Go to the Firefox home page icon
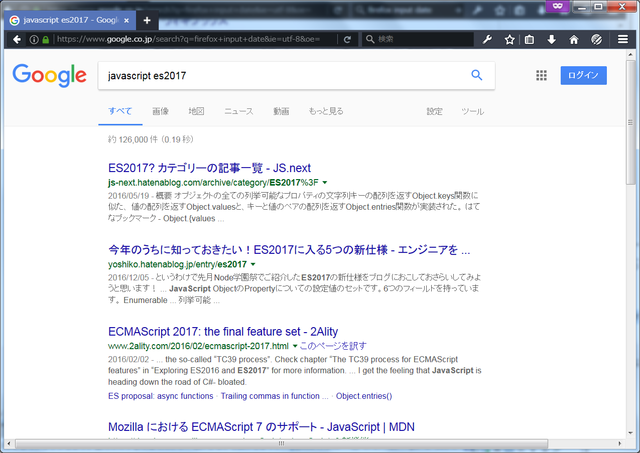This screenshot has height=453, width=640. tap(574, 40)
